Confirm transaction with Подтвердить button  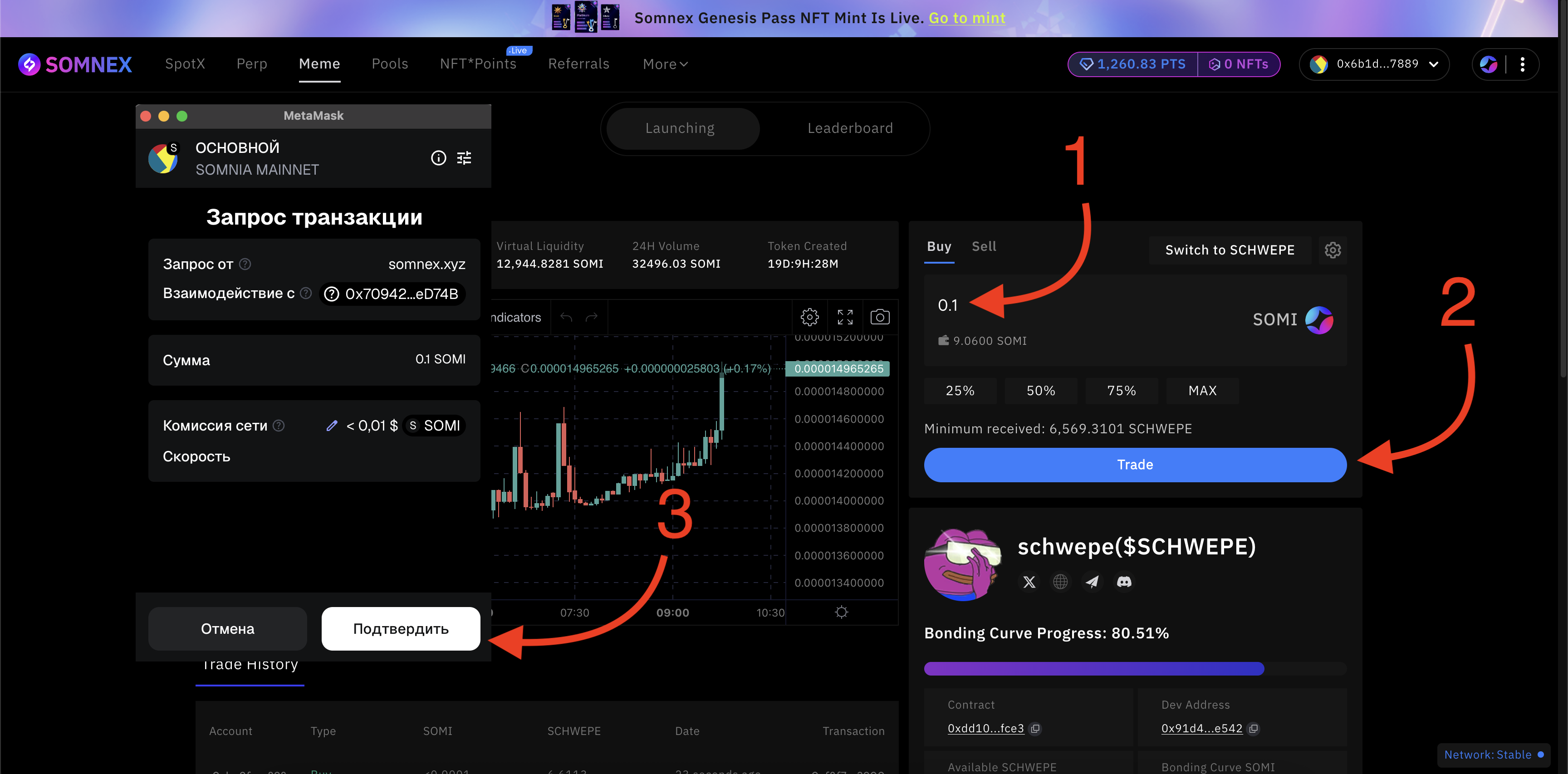[401, 628]
